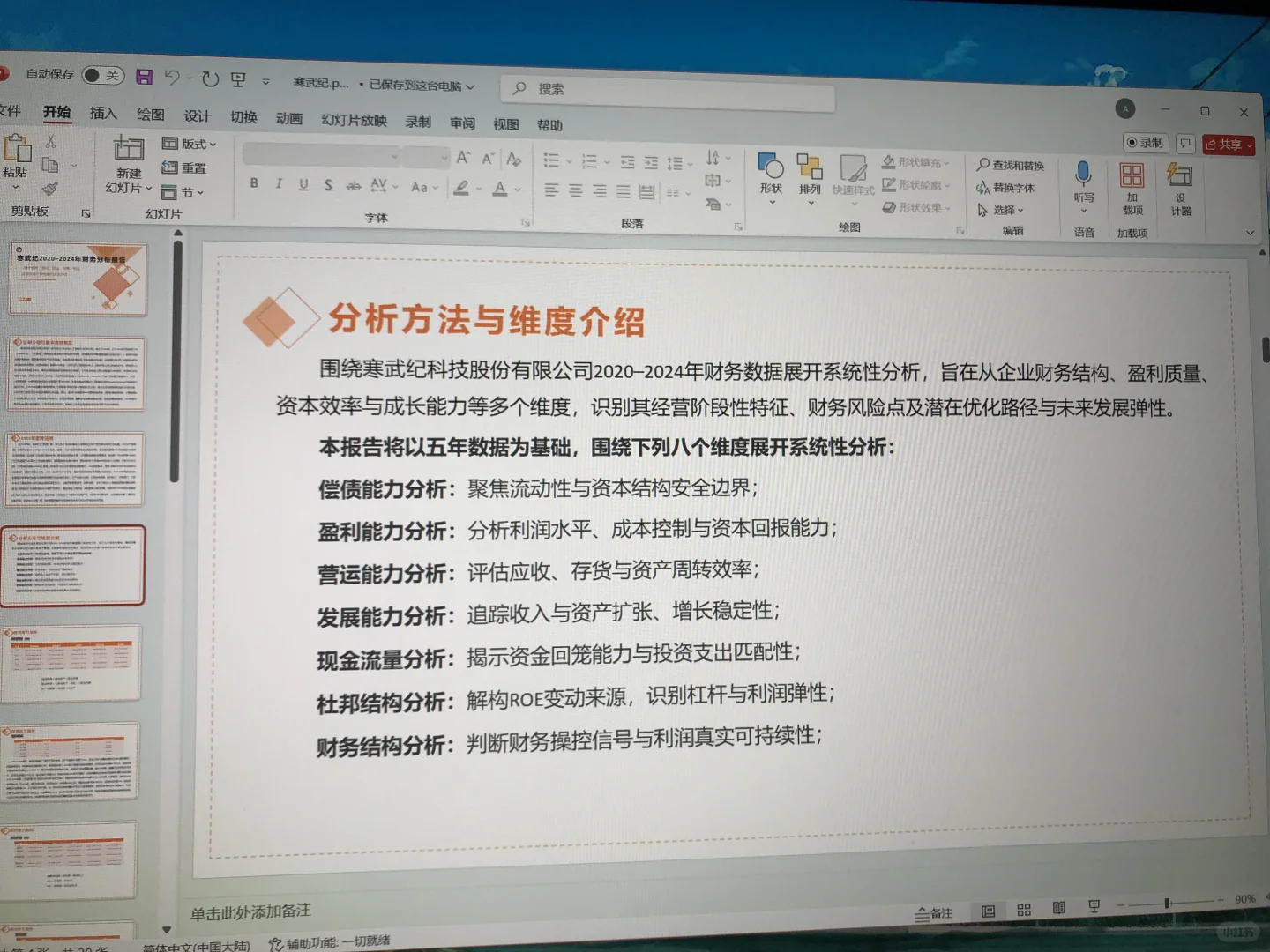Select the bulleted list icon

551,160
